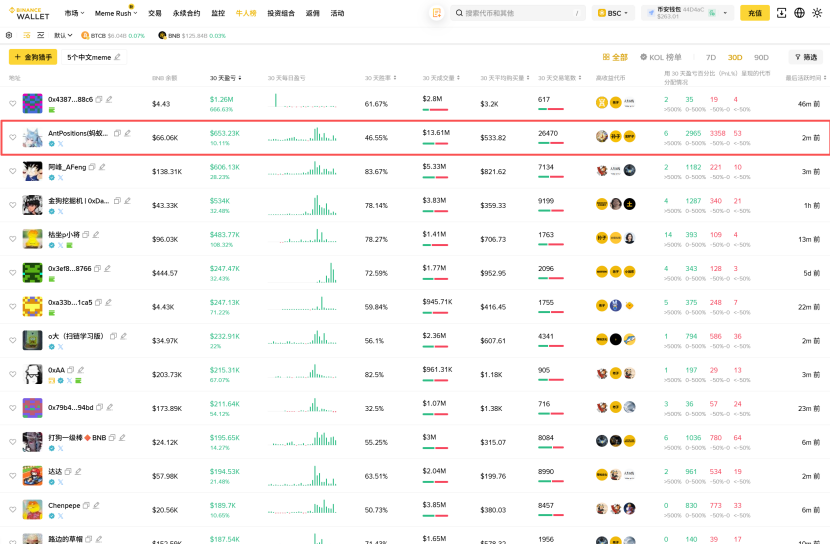The height and width of the screenshot is (544, 830).
Task: Go to 交易 nav item
Action: point(155,13)
